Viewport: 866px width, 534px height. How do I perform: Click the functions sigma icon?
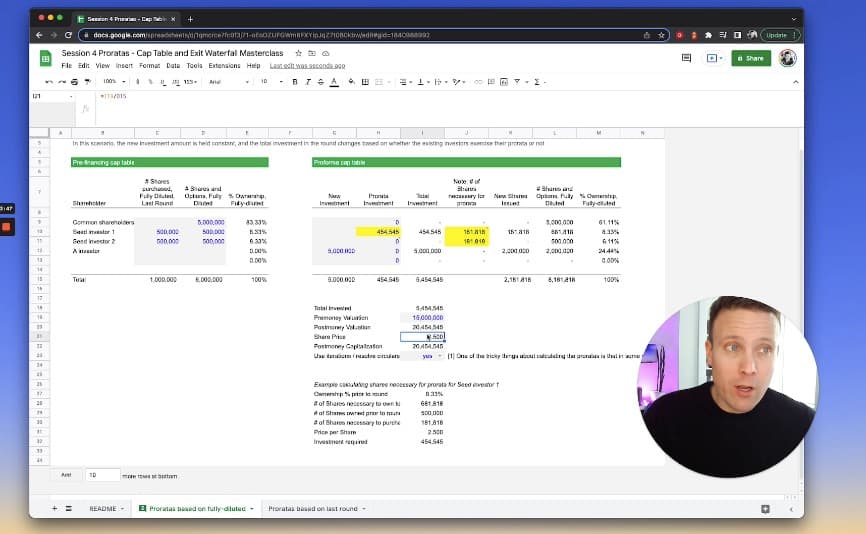click(x=537, y=82)
